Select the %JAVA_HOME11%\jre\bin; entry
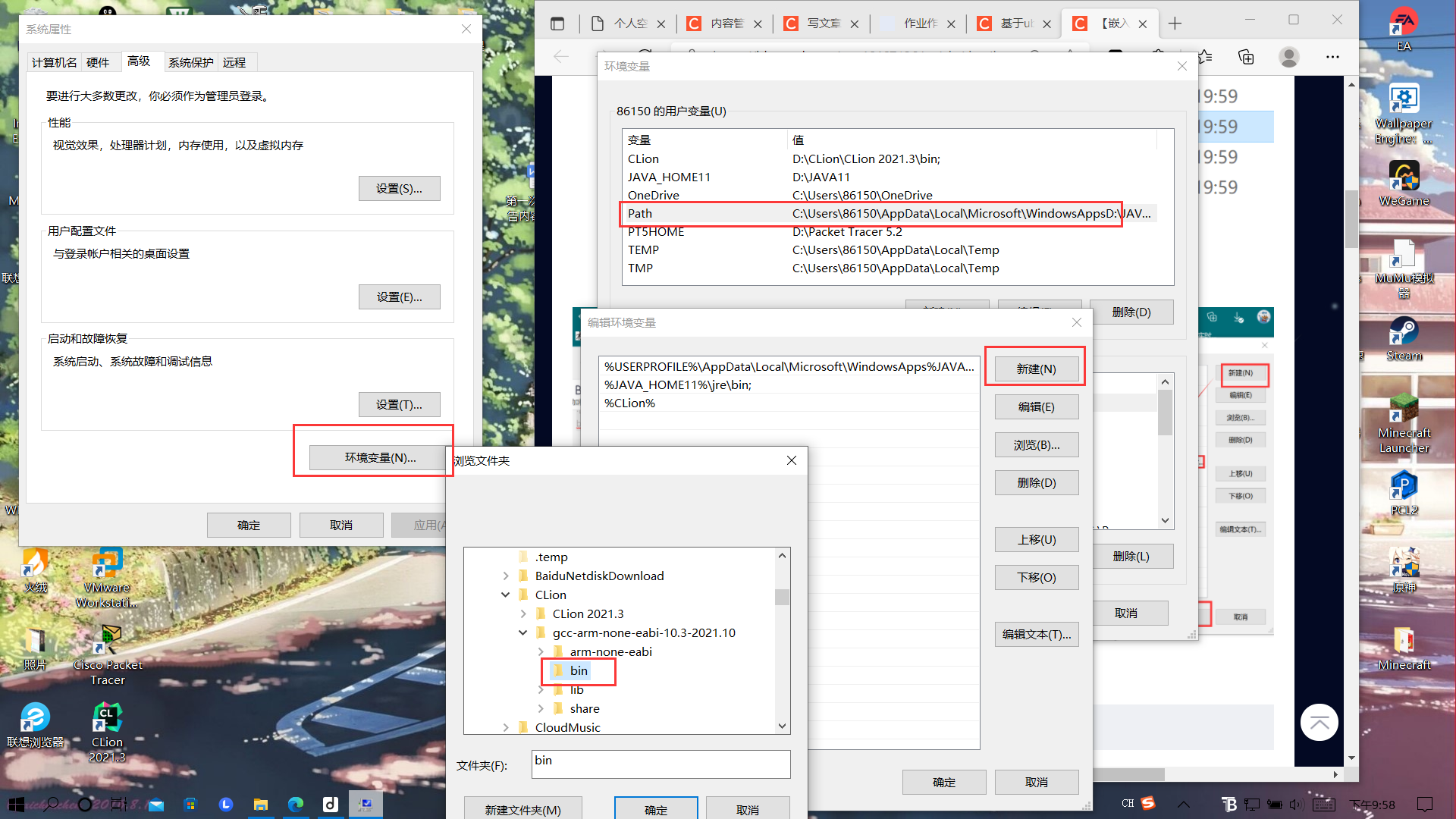The width and height of the screenshot is (1456, 819). [789, 385]
